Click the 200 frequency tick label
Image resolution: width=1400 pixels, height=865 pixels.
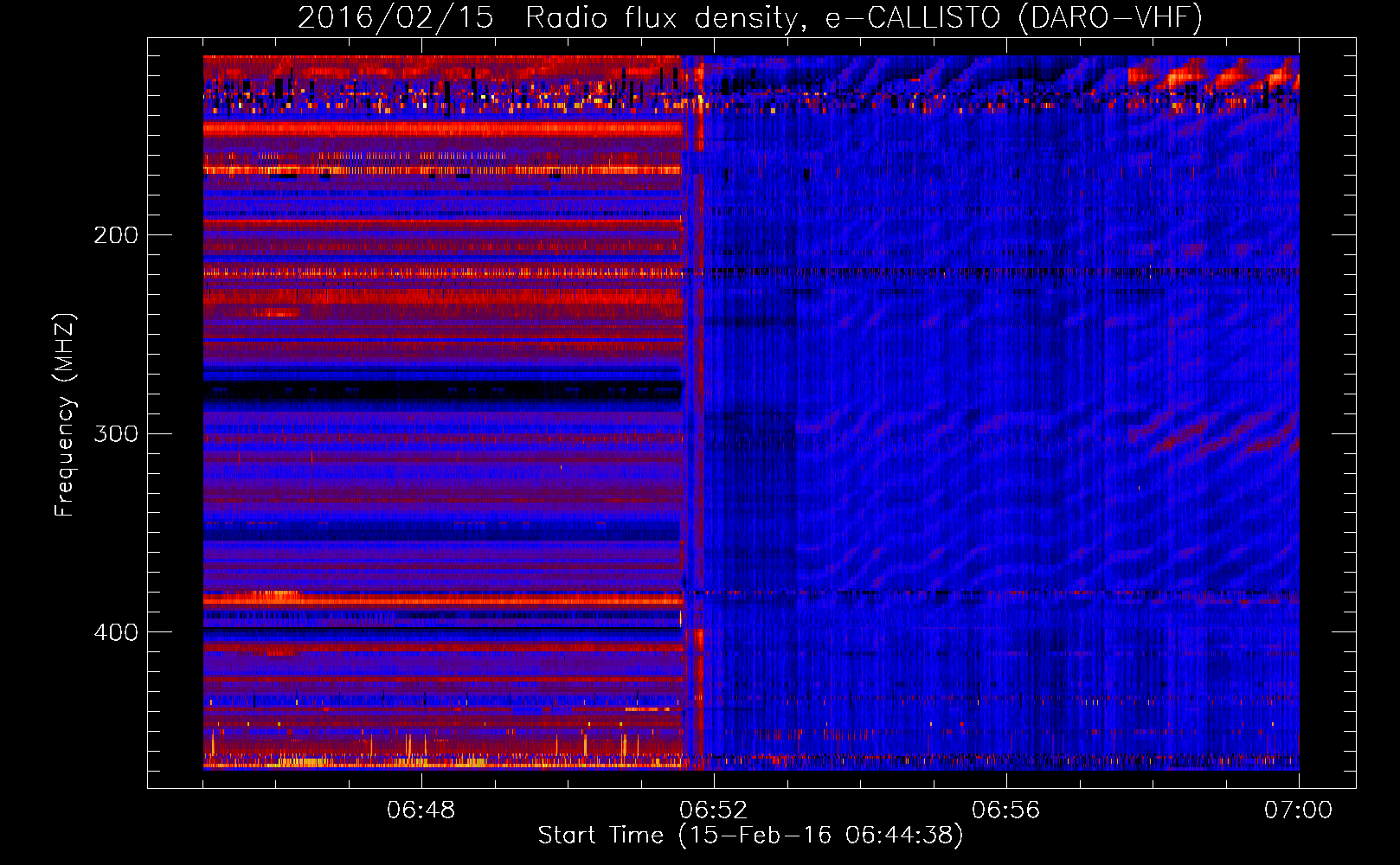pyautogui.click(x=116, y=235)
